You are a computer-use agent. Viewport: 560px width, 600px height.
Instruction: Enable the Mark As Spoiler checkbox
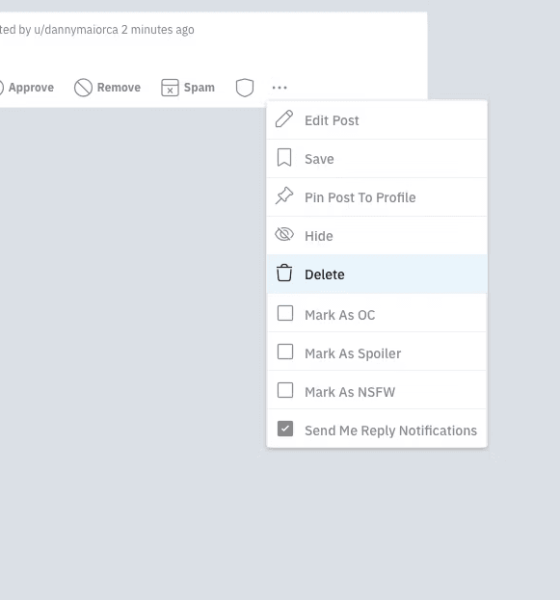(x=285, y=352)
